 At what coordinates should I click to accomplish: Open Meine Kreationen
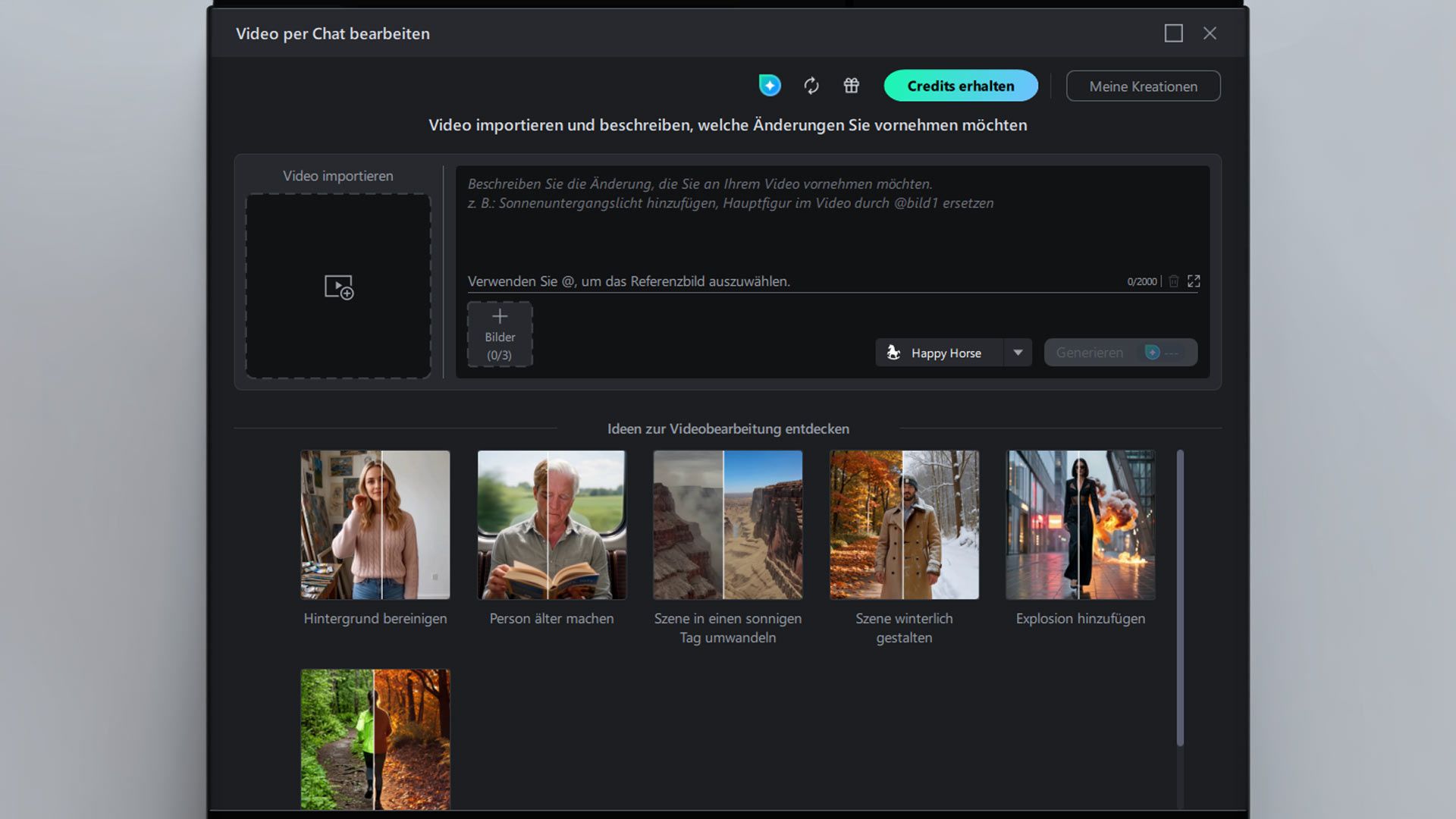coord(1144,86)
